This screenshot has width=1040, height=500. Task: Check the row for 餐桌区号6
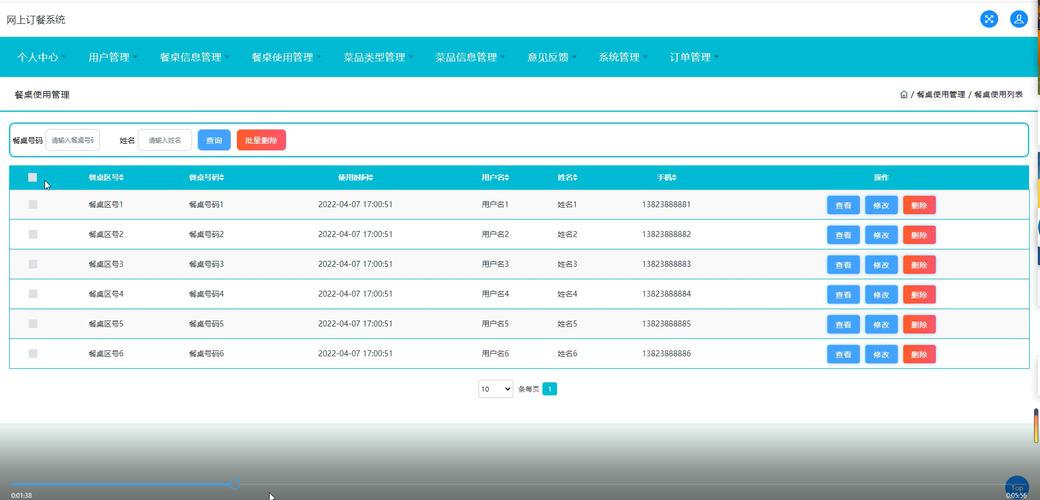pyautogui.click(x=33, y=354)
